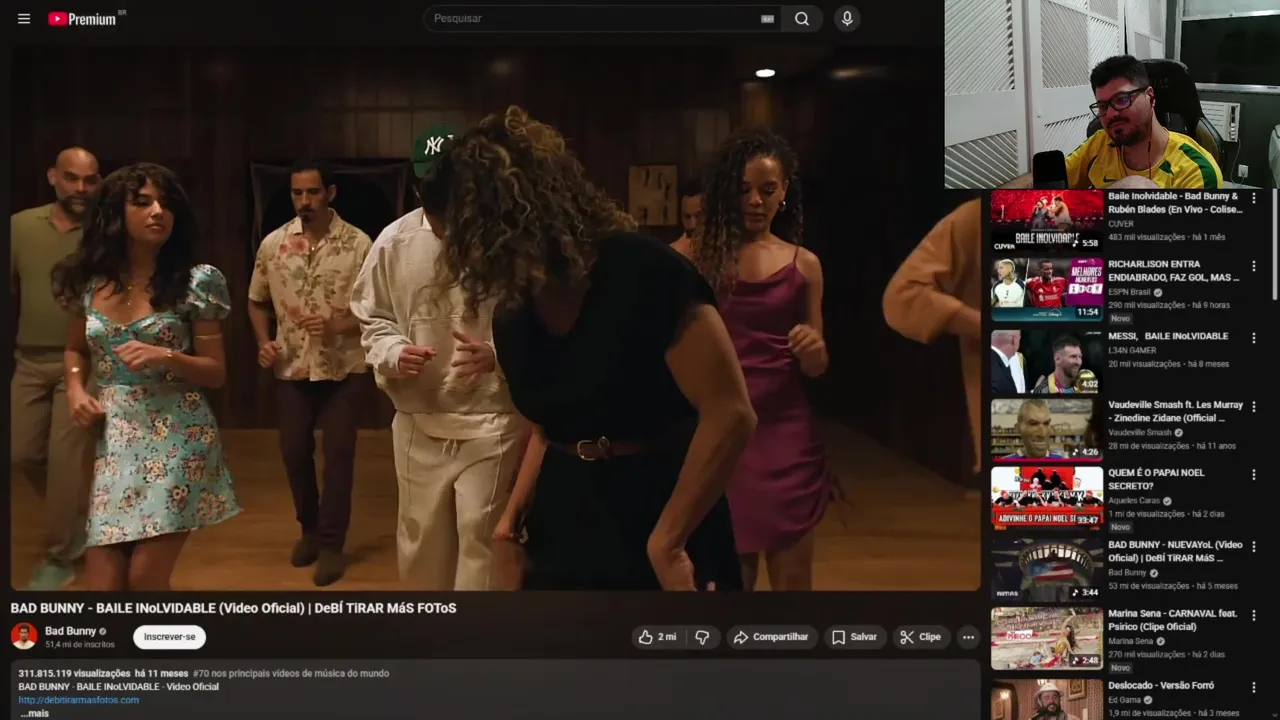The image size is (1280, 720).
Task: Open QUEM É O PAPAI NOEL SECRETO title
Action: click(1156, 479)
